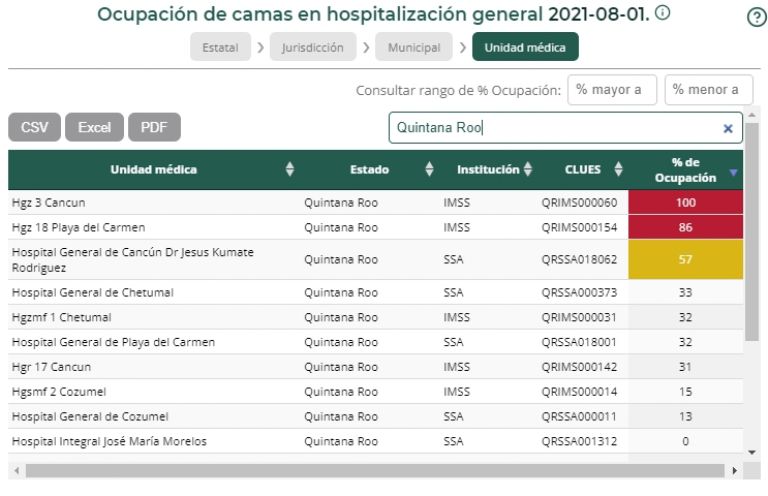Click the % mayor a input field
Viewport: 768px width, 496px height.
[612, 90]
